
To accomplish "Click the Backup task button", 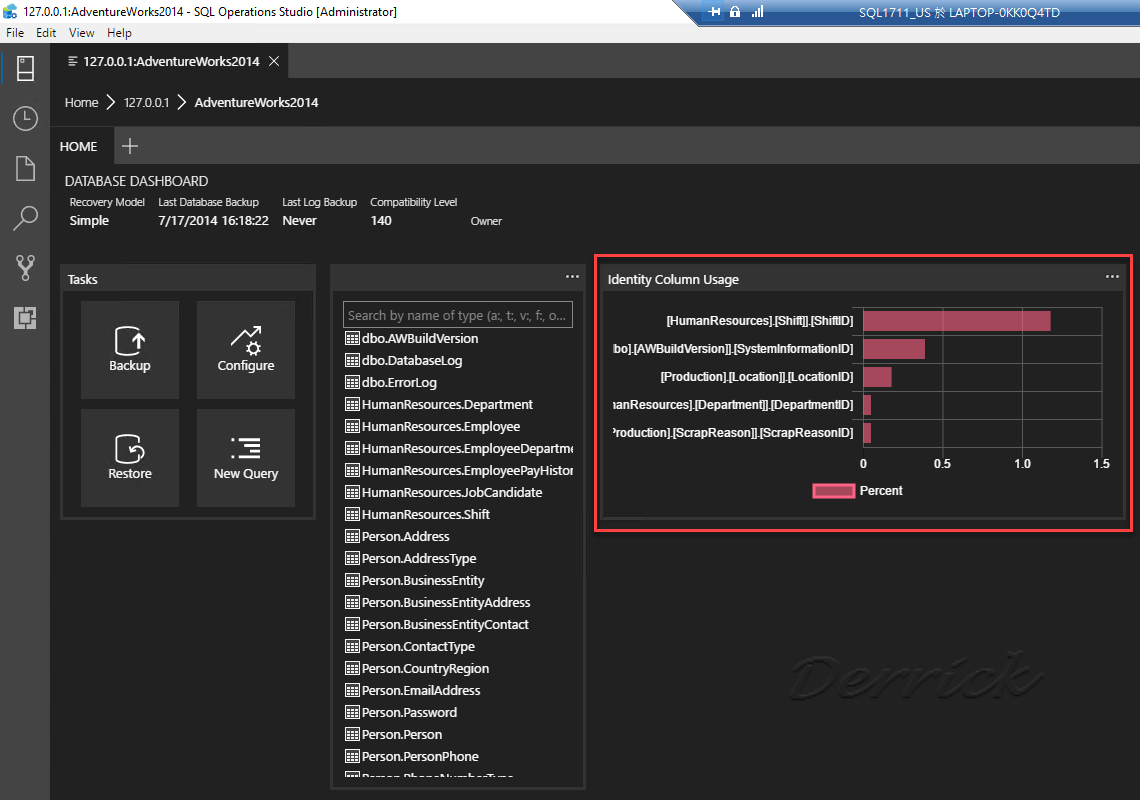I will pyautogui.click(x=130, y=350).
